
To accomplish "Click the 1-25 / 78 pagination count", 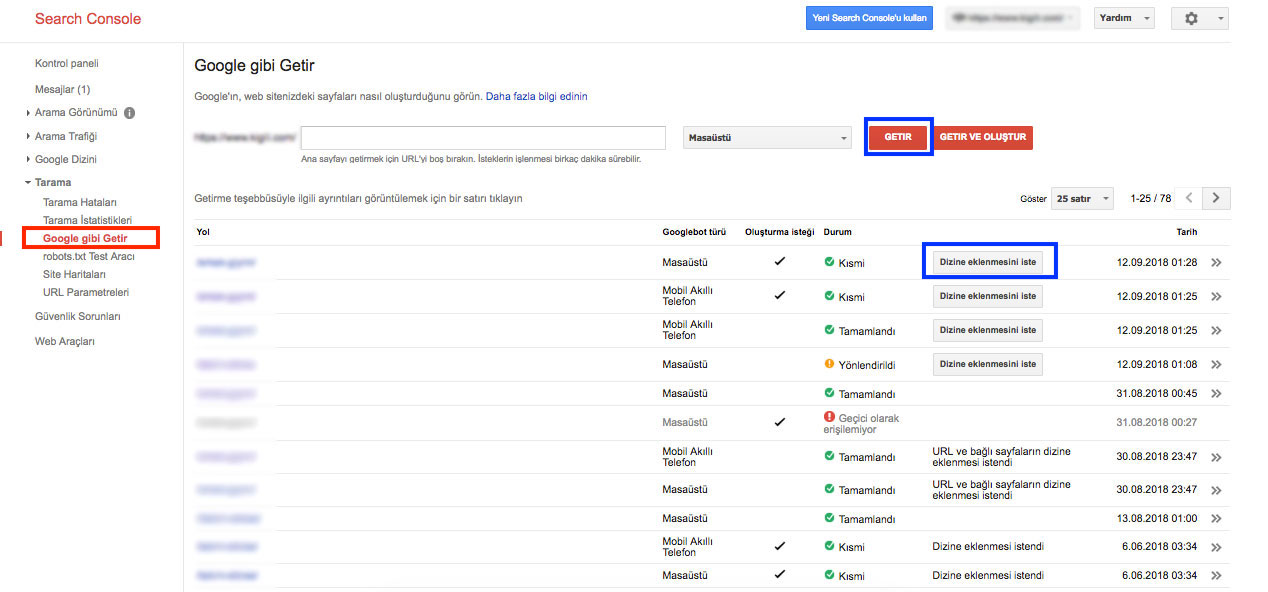I will coord(1150,198).
